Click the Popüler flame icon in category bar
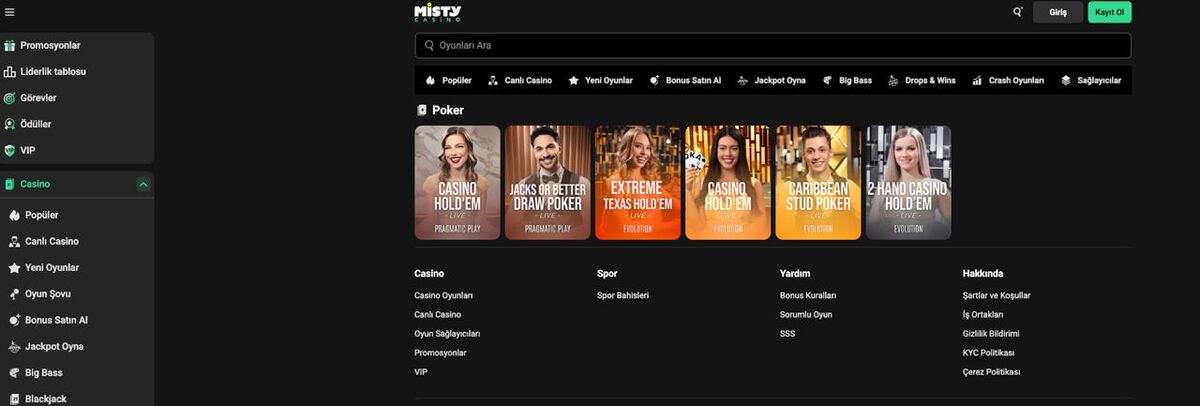 (x=430, y=80)
